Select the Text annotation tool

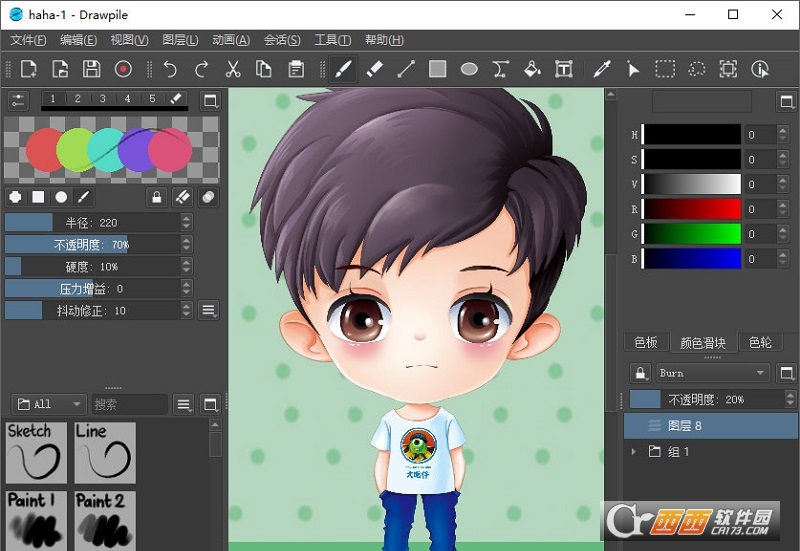(x=564, y=69)
